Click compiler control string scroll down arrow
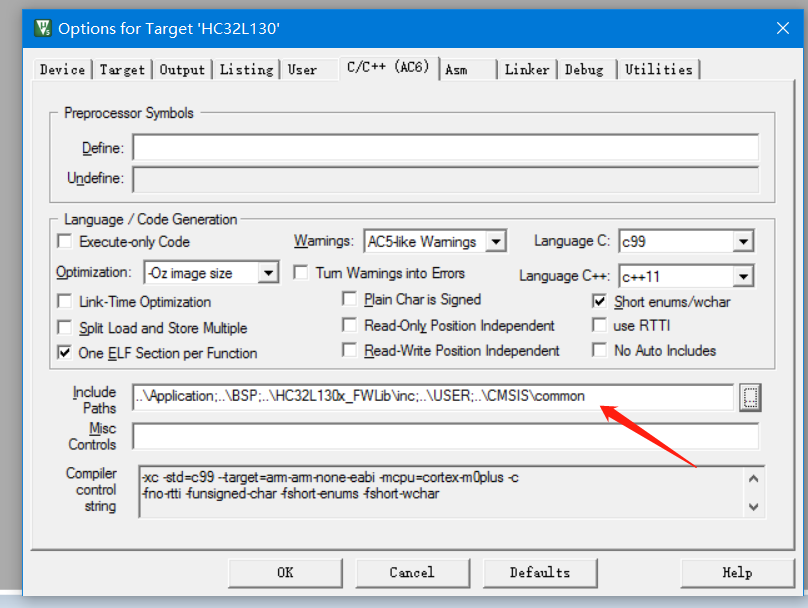The image size is (808, 608). click(x=753, y=506)
